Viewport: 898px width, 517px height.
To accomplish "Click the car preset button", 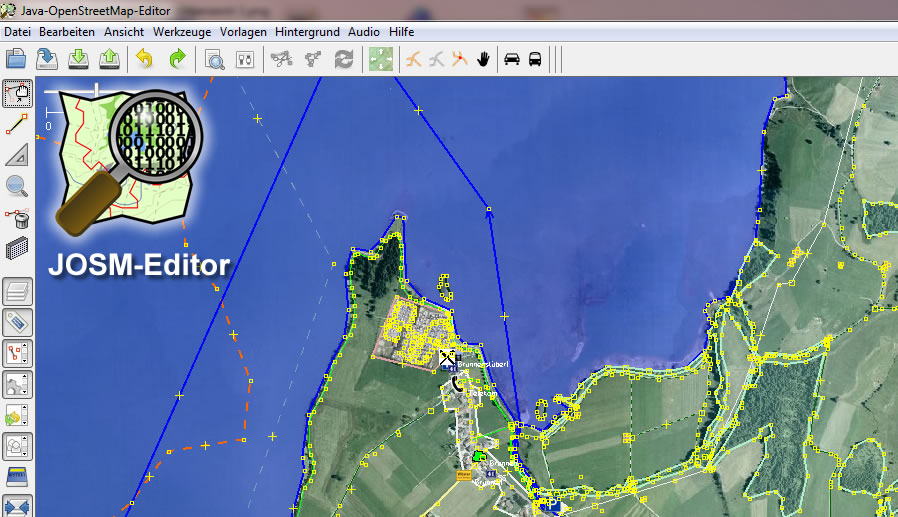I will (x=511, y=60).
